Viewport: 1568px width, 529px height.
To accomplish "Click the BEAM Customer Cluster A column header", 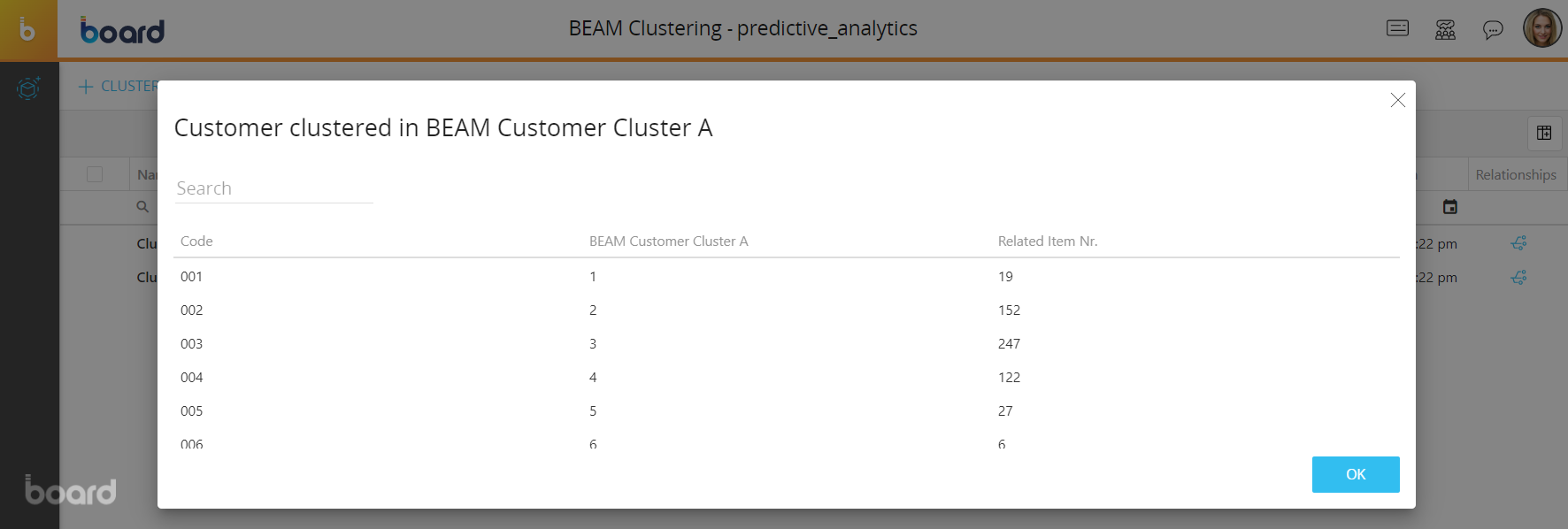I will click(x=668, y=241).
